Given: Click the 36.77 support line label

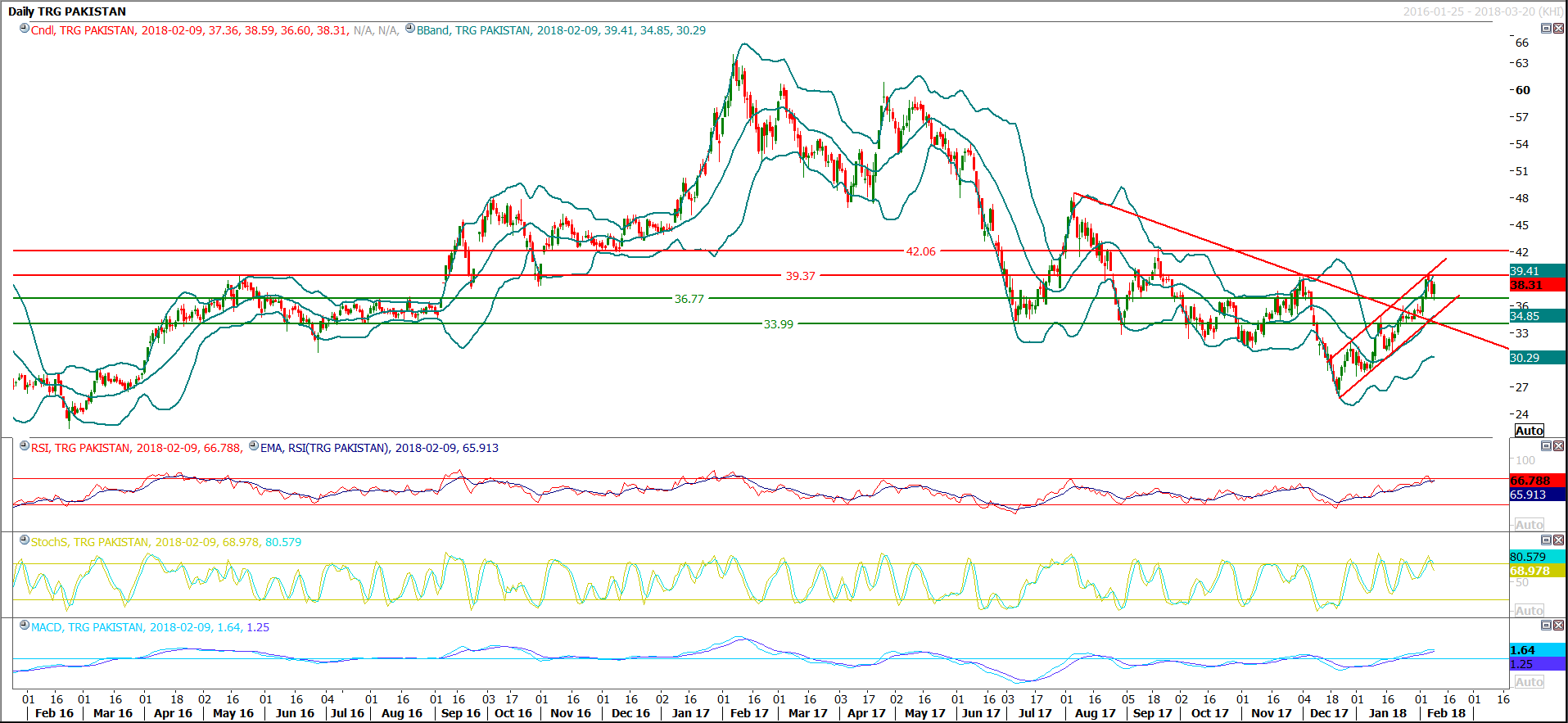Looking at the screenshot, I should 689,299.
